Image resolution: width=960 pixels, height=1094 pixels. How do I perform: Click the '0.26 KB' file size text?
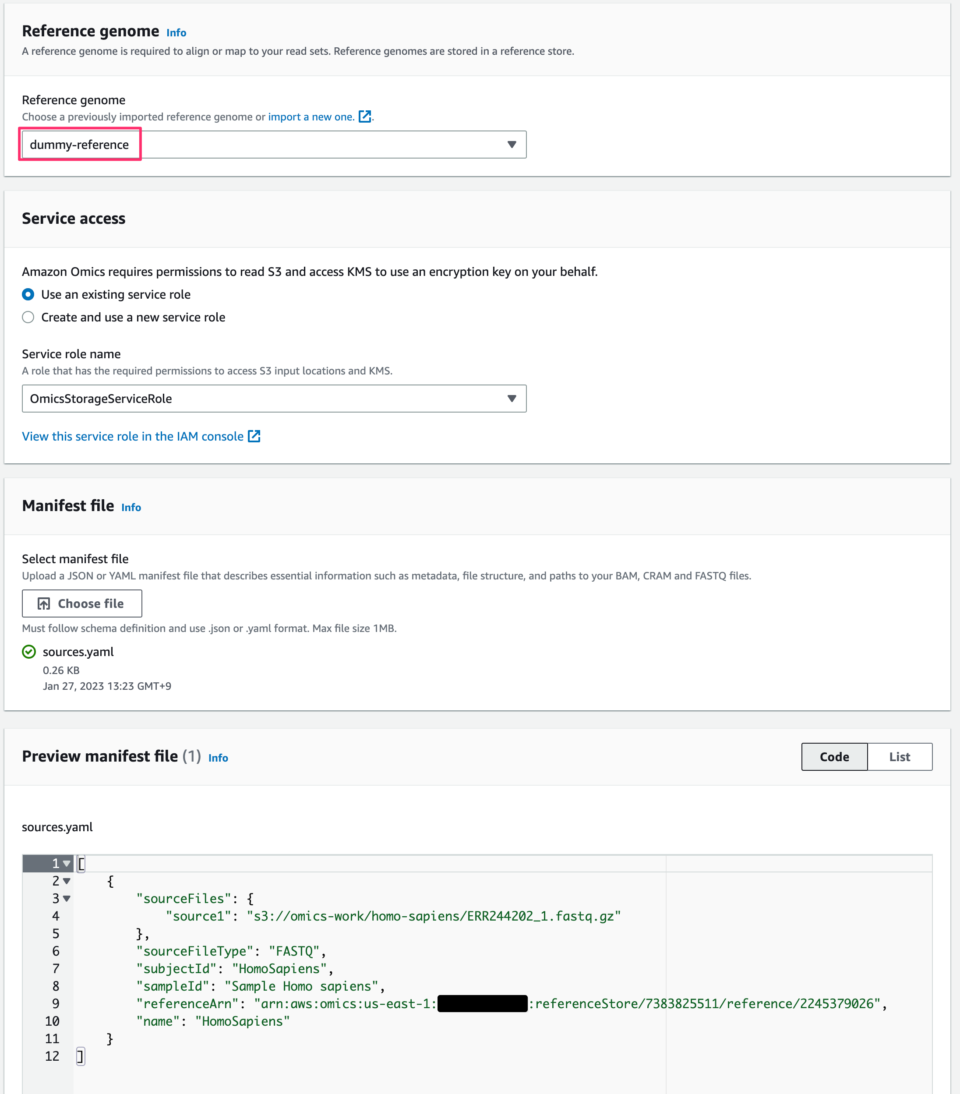click(61, 670)
